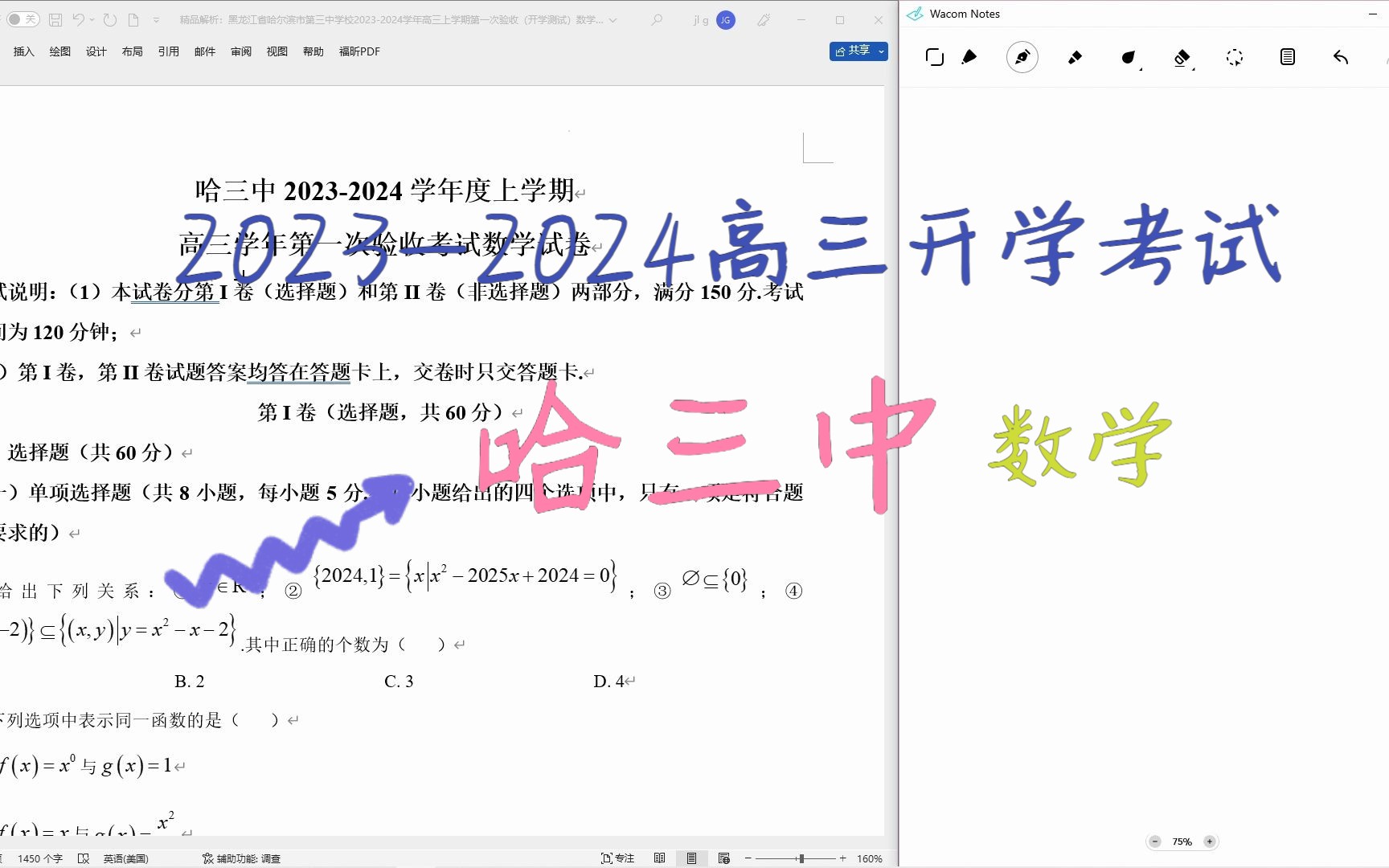The height and width of the screenshot is (868, 1389).
Task: Select the 审阅 ribbon tab
Action: (241, 51)
